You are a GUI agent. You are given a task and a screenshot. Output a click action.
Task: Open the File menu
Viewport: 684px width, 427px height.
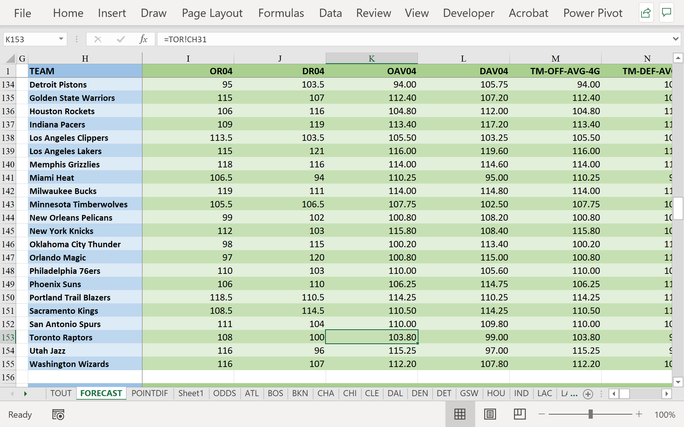click(x=22, y=14)
